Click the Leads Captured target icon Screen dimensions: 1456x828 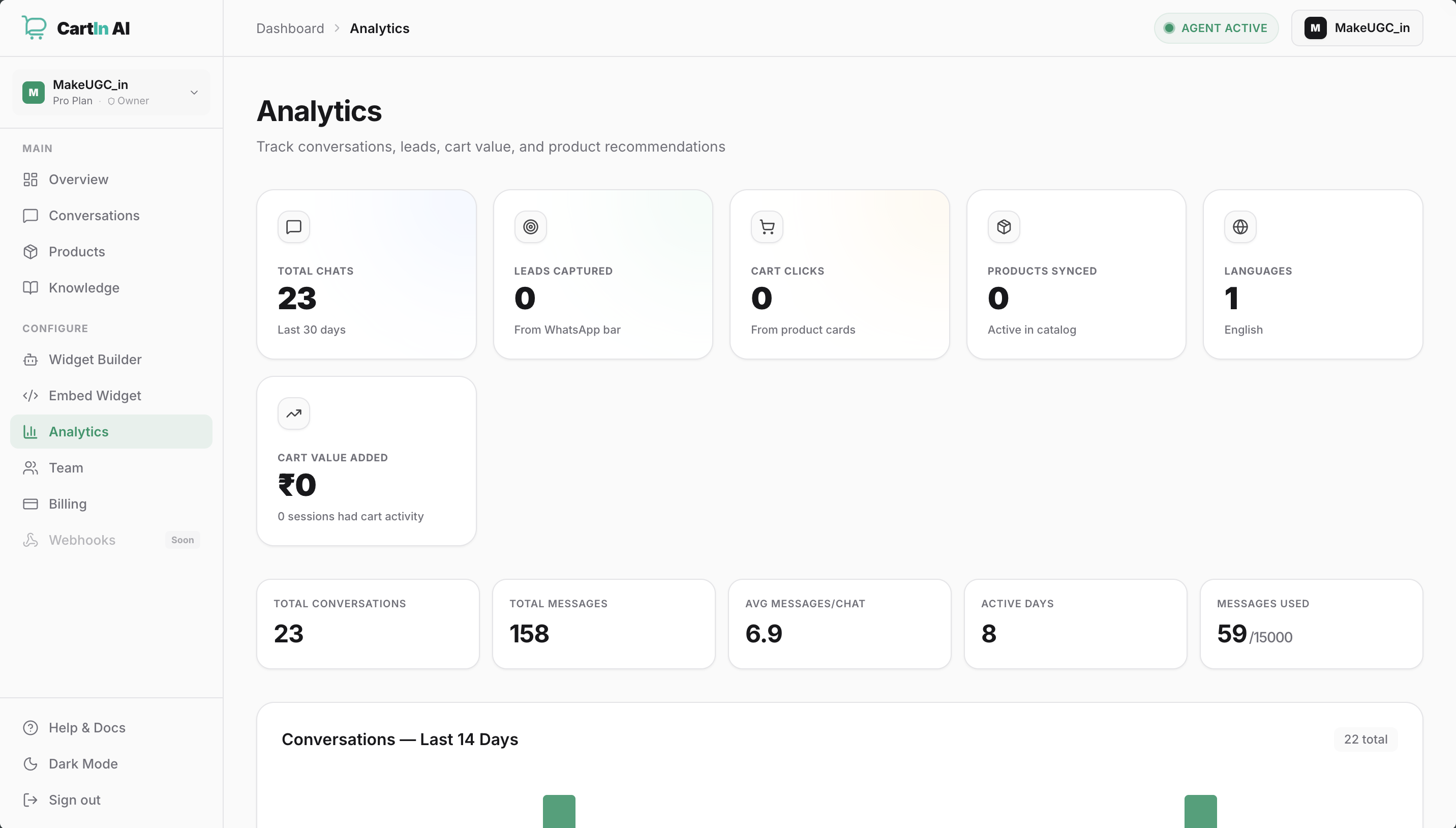[530, 227]
